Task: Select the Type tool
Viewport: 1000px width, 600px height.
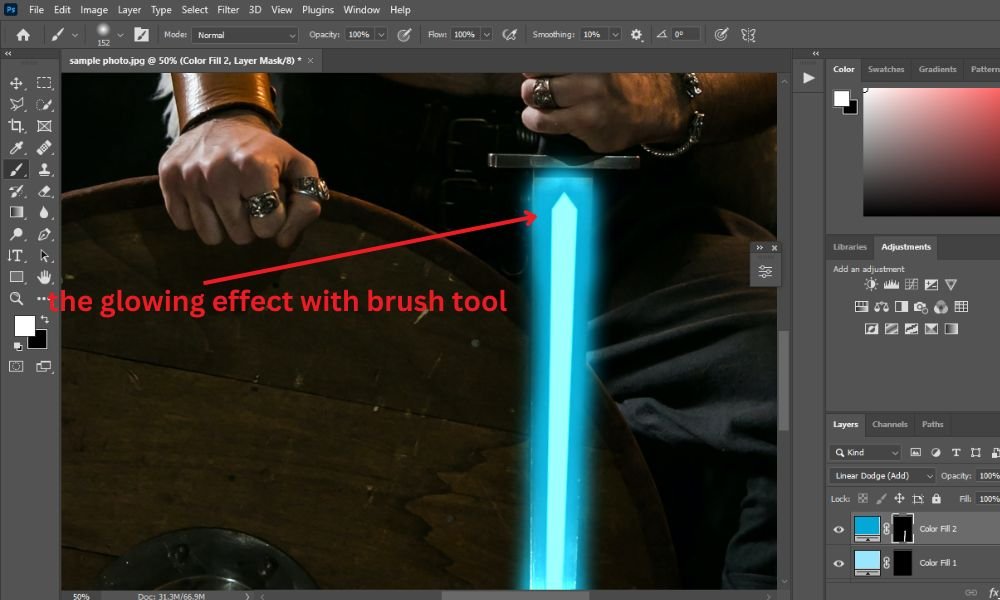Action: tap(16, 256)
